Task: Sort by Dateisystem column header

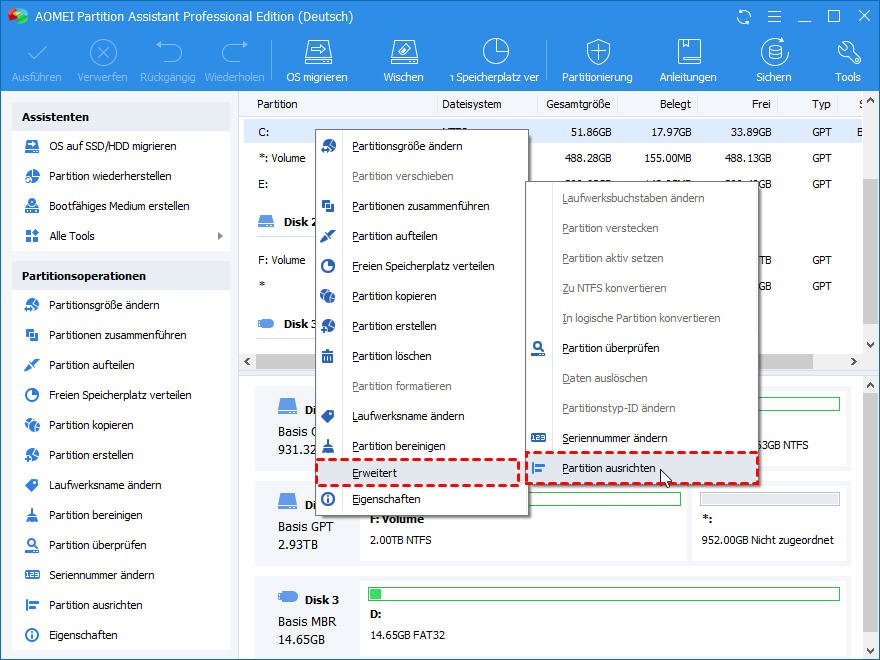Action: point(471,104)
